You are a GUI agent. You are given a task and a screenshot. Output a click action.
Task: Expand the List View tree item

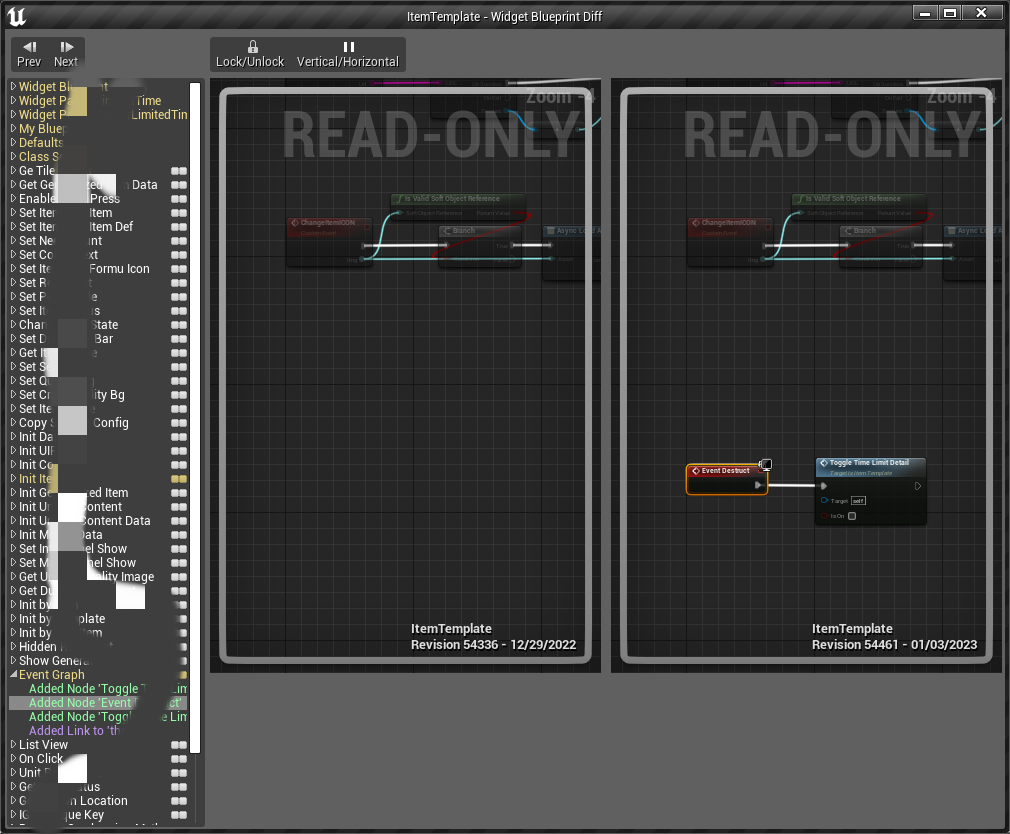(x=14, y=745)
